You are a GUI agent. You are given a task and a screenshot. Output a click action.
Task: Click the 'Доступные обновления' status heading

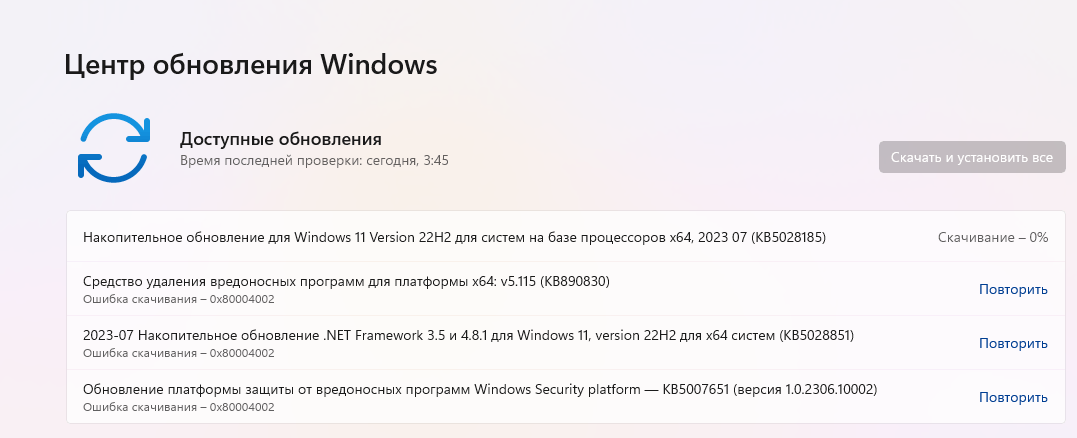(280, 139)
